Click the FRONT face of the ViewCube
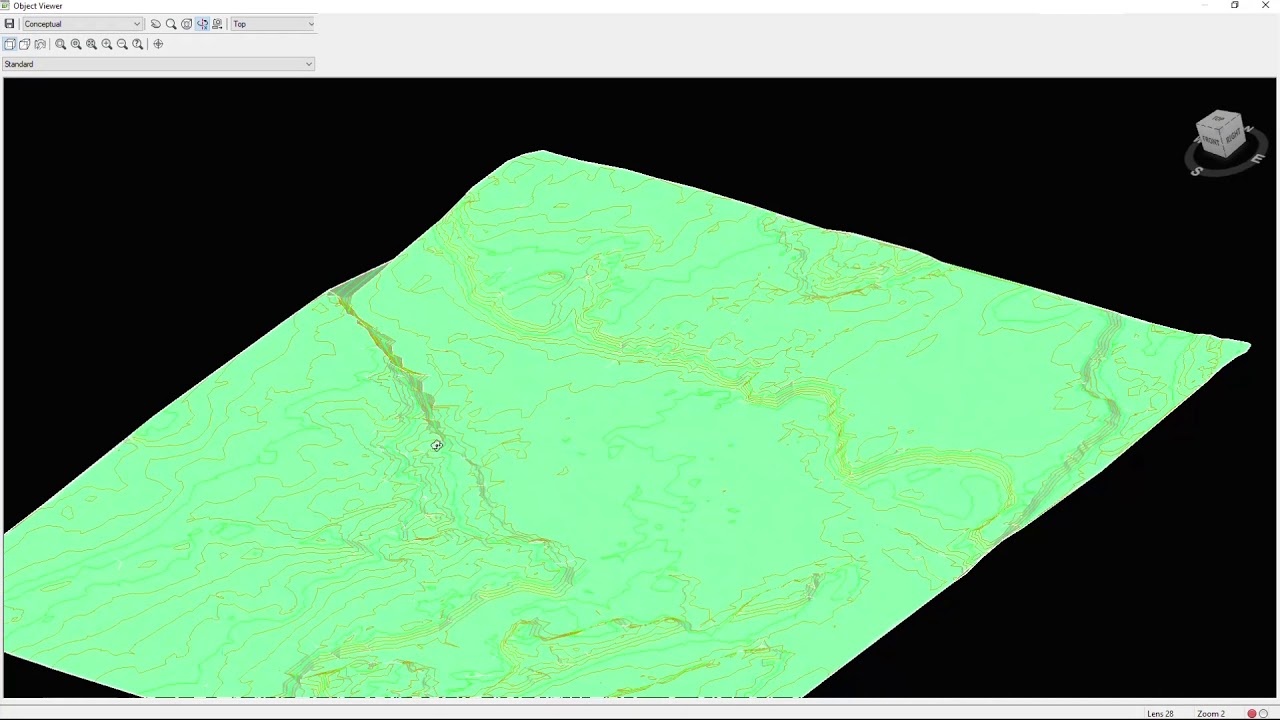 point(1210,142)
